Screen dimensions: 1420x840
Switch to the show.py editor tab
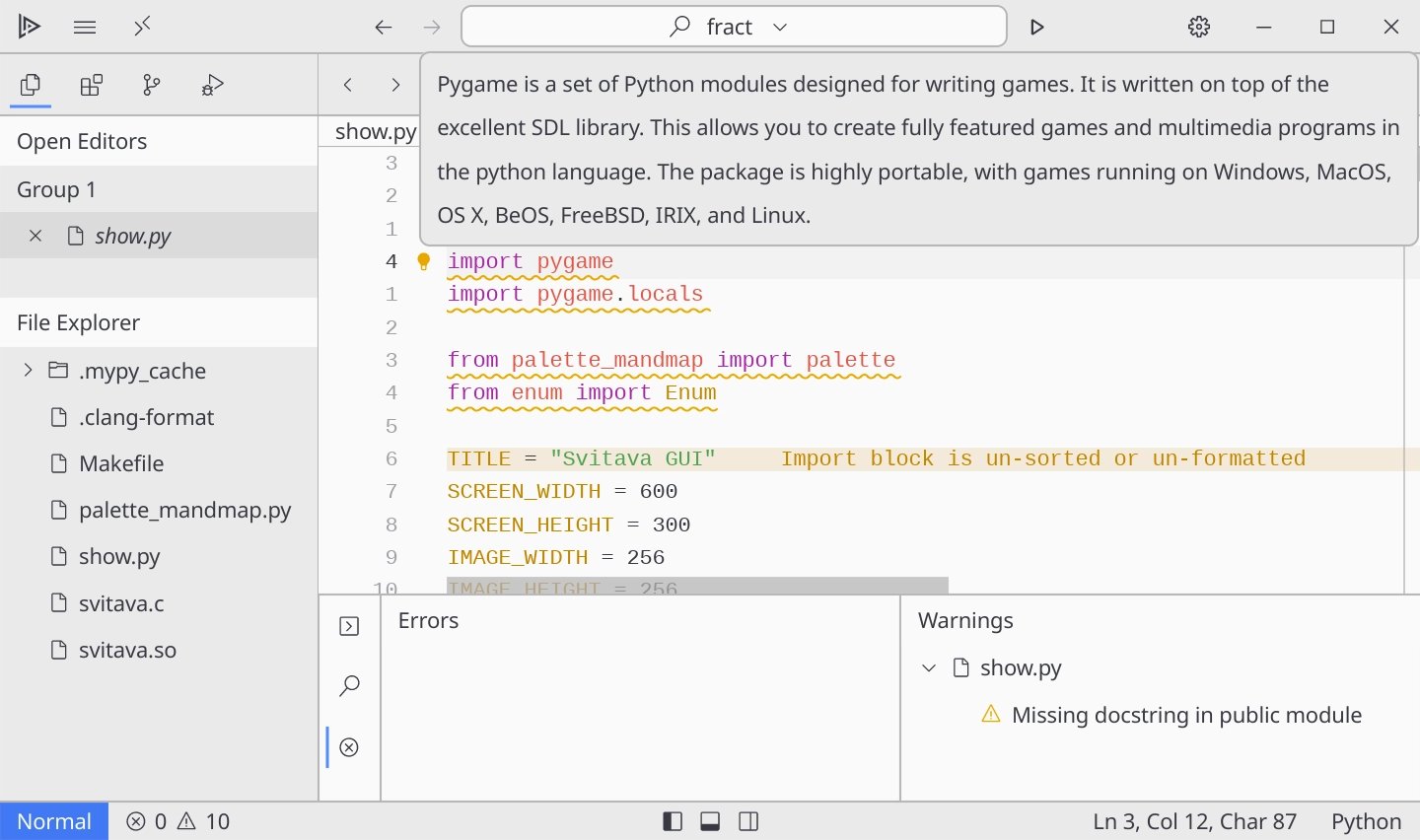375,132
